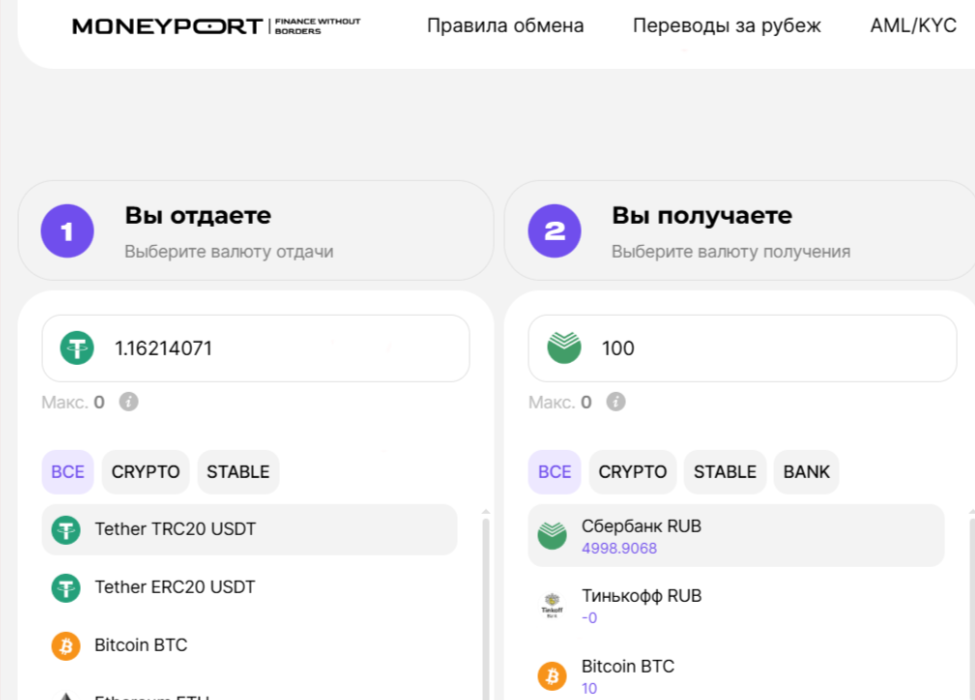Click info icon next to receive Макс. 0
Screen dimensions: 975x700
616,402
